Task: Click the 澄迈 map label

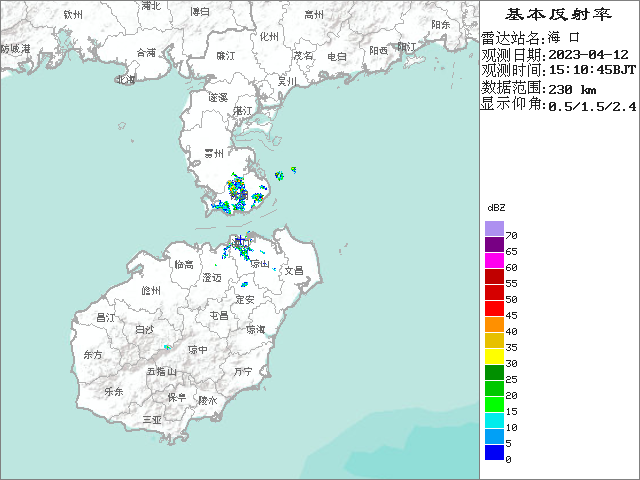Action: click(212, 278)
